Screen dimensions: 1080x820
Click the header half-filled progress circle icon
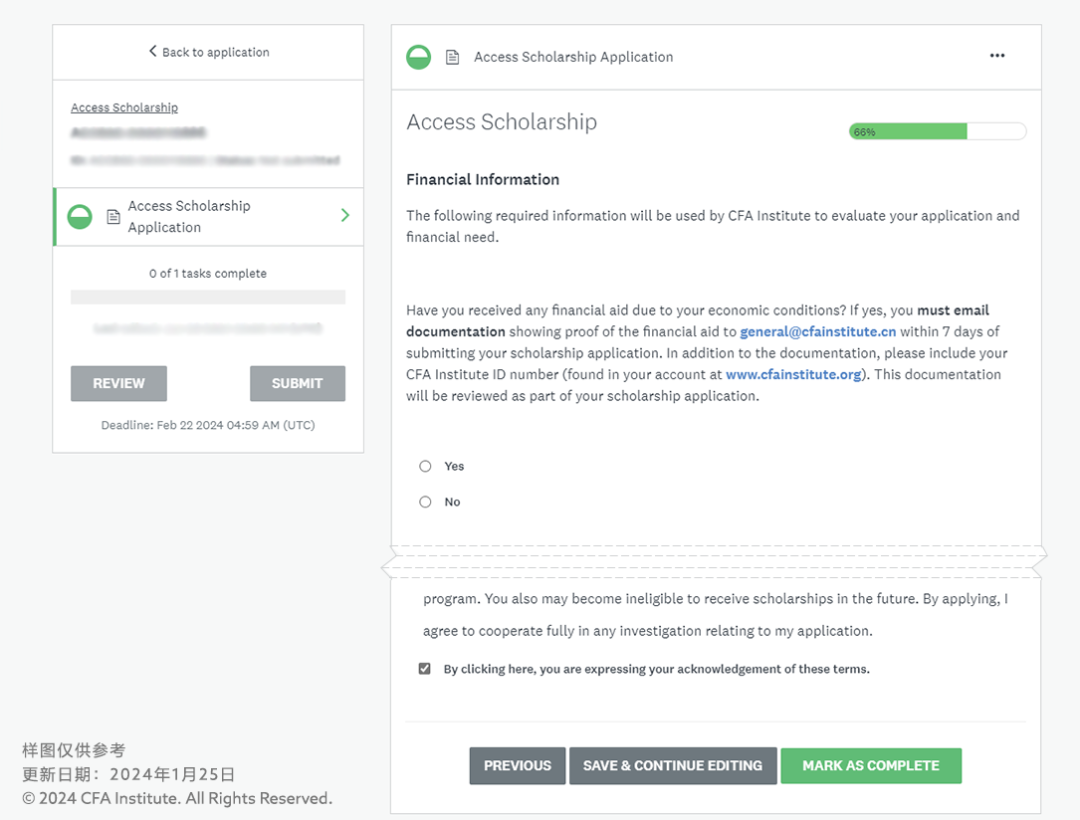pos(418,57)
